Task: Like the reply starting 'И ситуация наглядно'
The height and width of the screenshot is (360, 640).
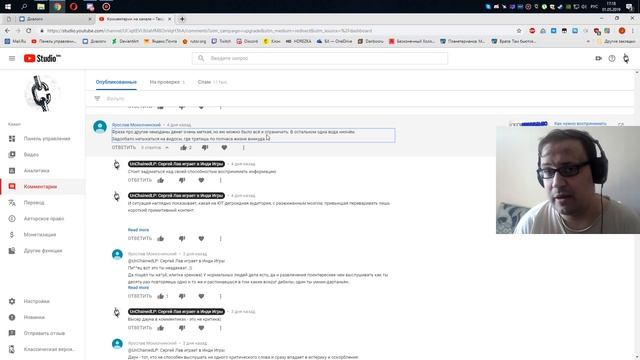Action: 160,238
